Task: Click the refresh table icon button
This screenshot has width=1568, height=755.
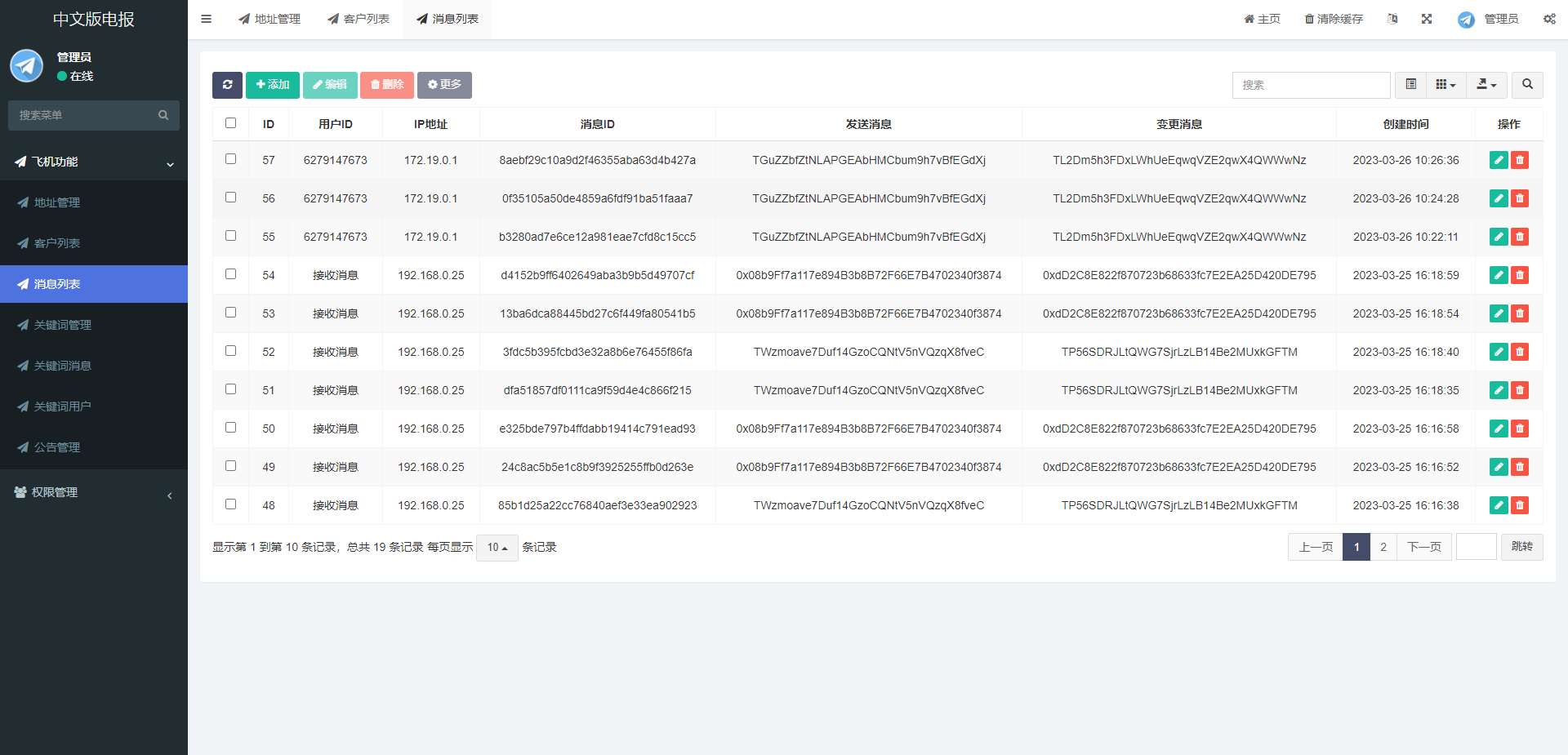Action: click(x=227, y=85)
